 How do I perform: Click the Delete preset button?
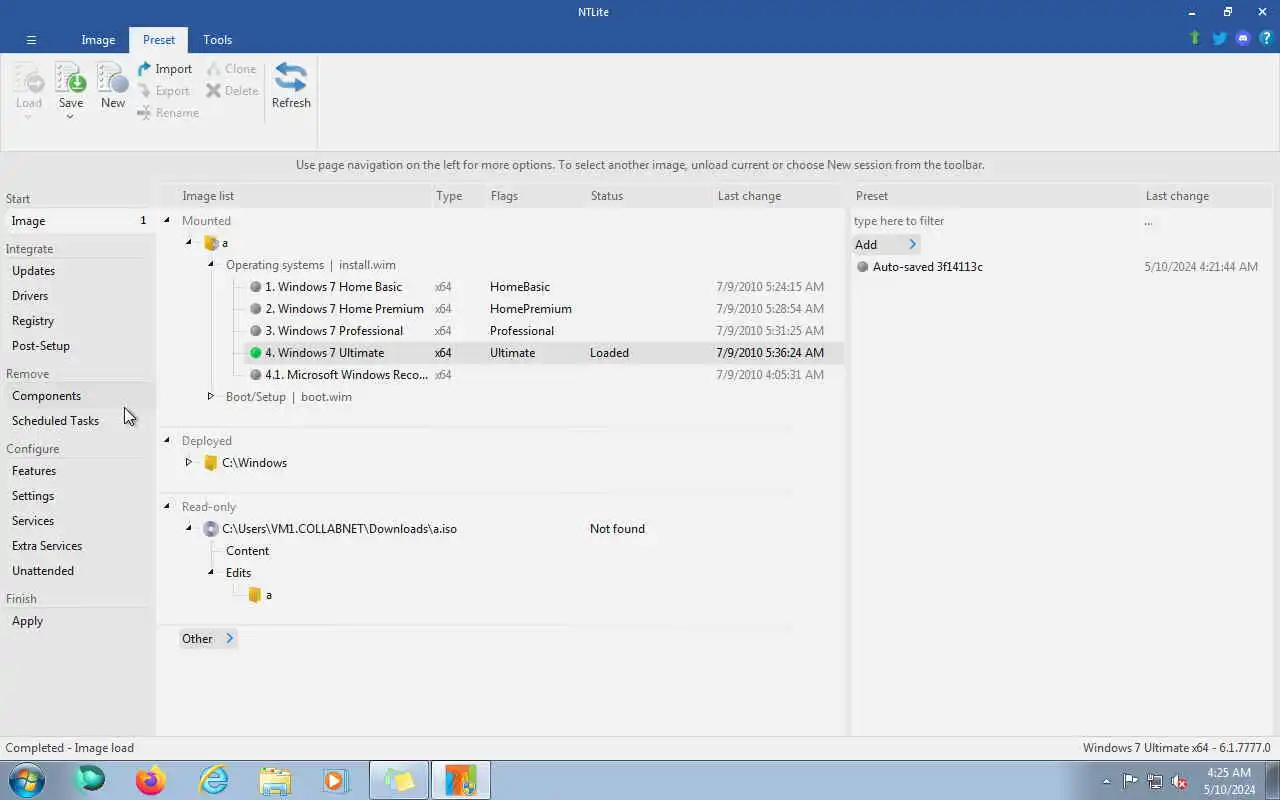pyautogui.click(x=232, y=91)
